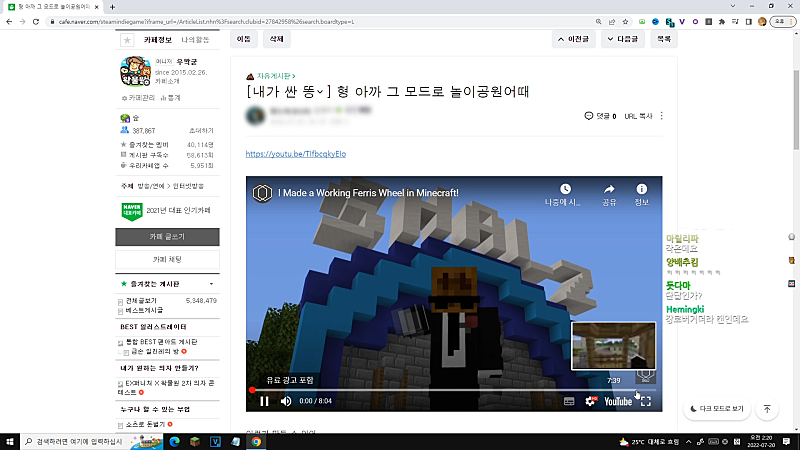
Task: Toggle video subtitles with the captions icon
Action: 569,402
